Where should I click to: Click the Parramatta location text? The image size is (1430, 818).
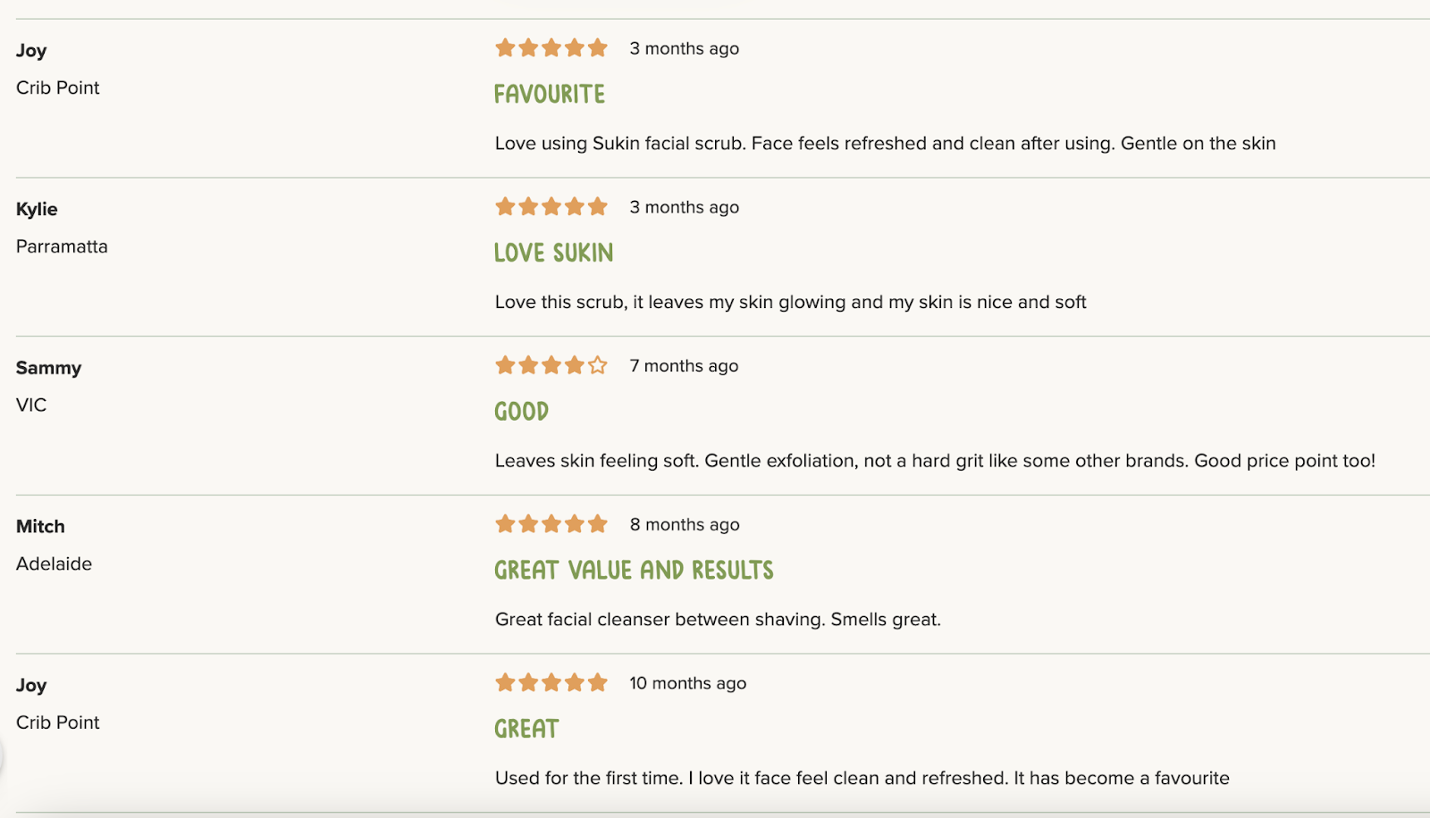click(x=62, y=247)
